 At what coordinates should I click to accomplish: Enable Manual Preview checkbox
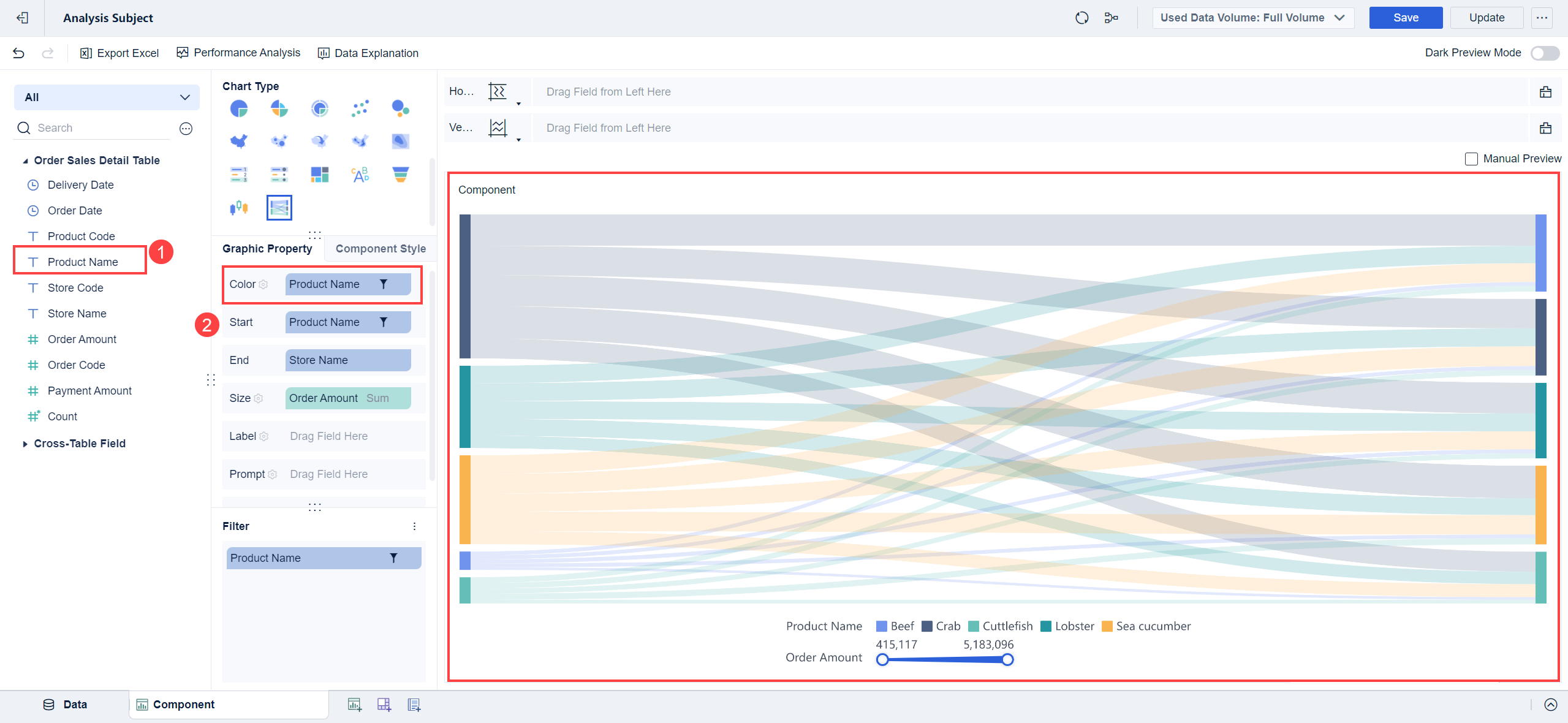point(1471,159)
